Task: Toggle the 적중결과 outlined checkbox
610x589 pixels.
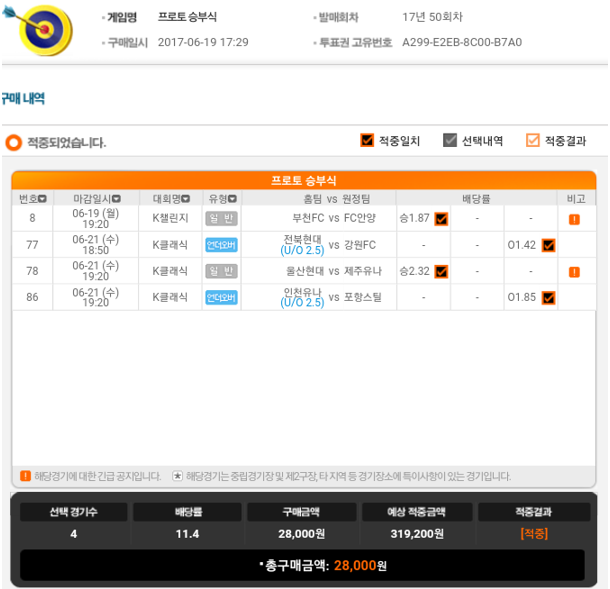Action: (x=533, y=140)
